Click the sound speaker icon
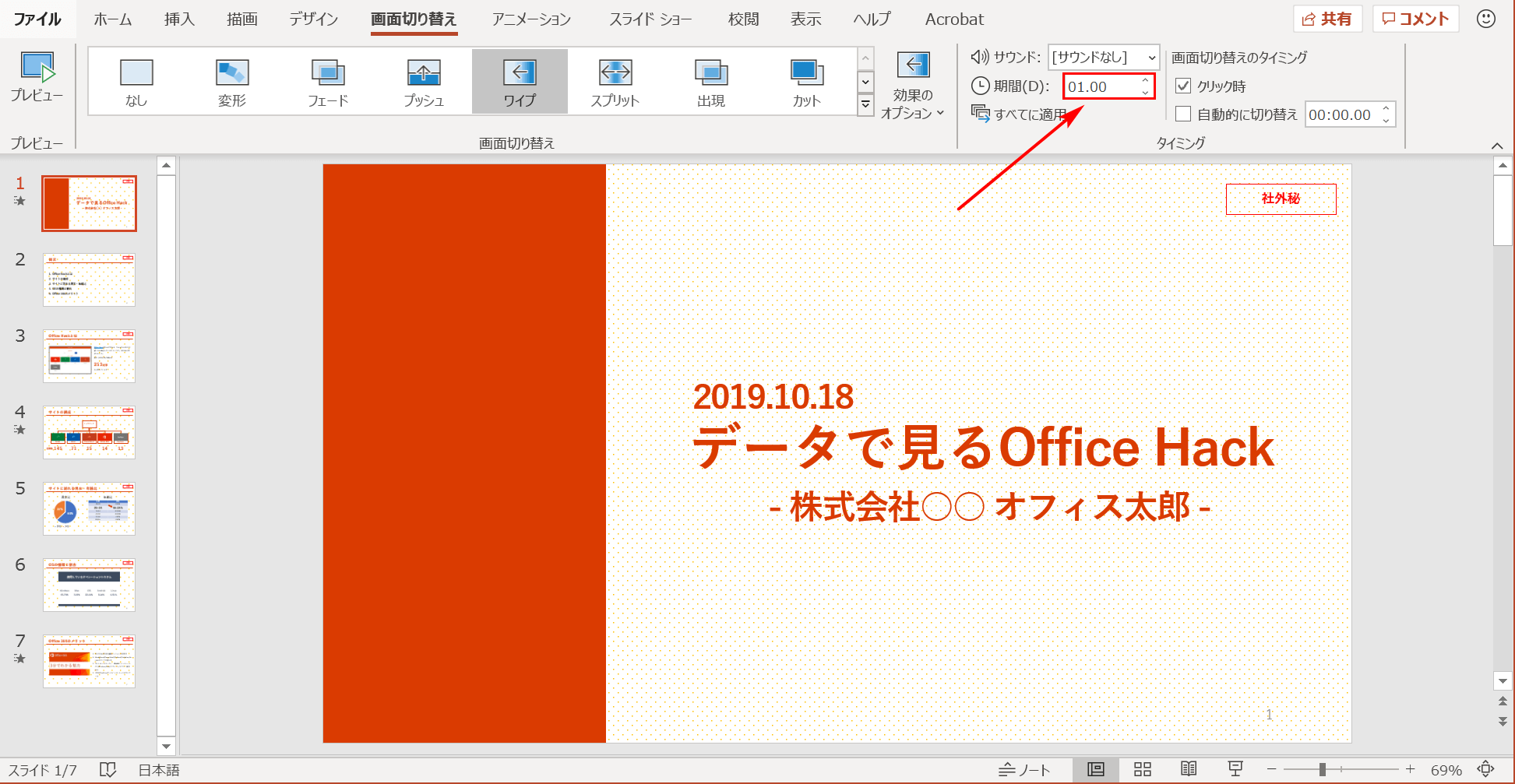 [x=980, y=57]
